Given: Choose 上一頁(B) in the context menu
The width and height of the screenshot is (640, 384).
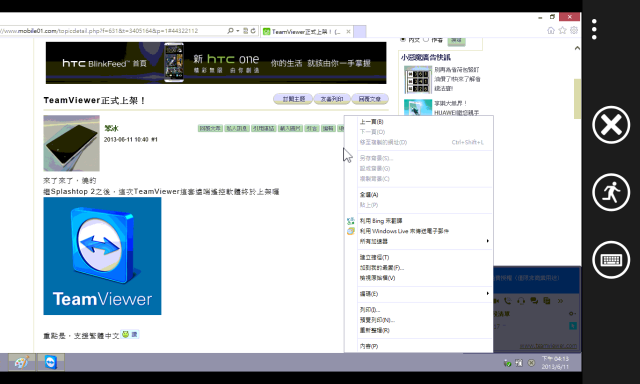Looking at the screenshot, I should (419, 122).
